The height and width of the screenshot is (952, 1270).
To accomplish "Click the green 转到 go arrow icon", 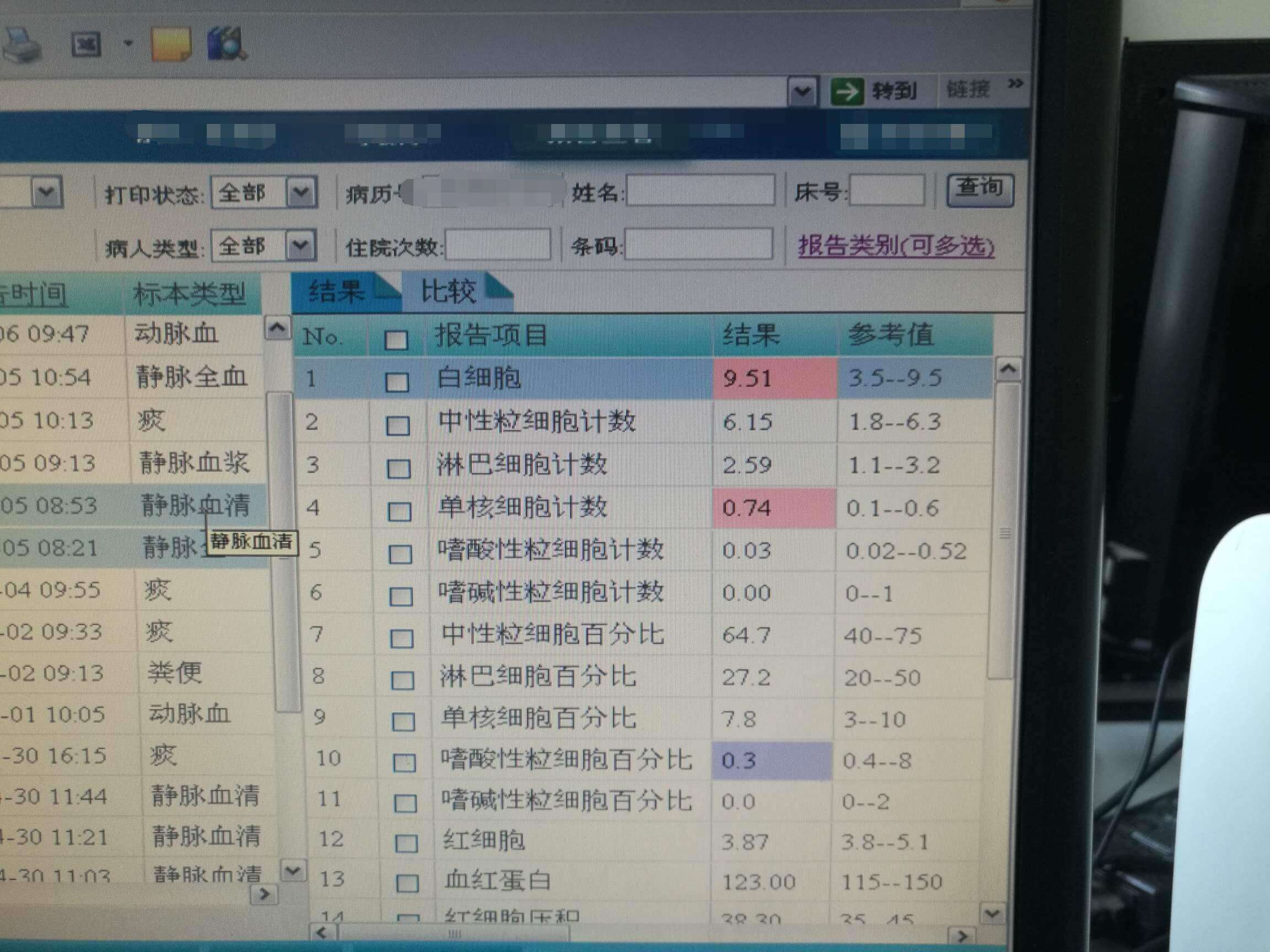I will point(846,91).
